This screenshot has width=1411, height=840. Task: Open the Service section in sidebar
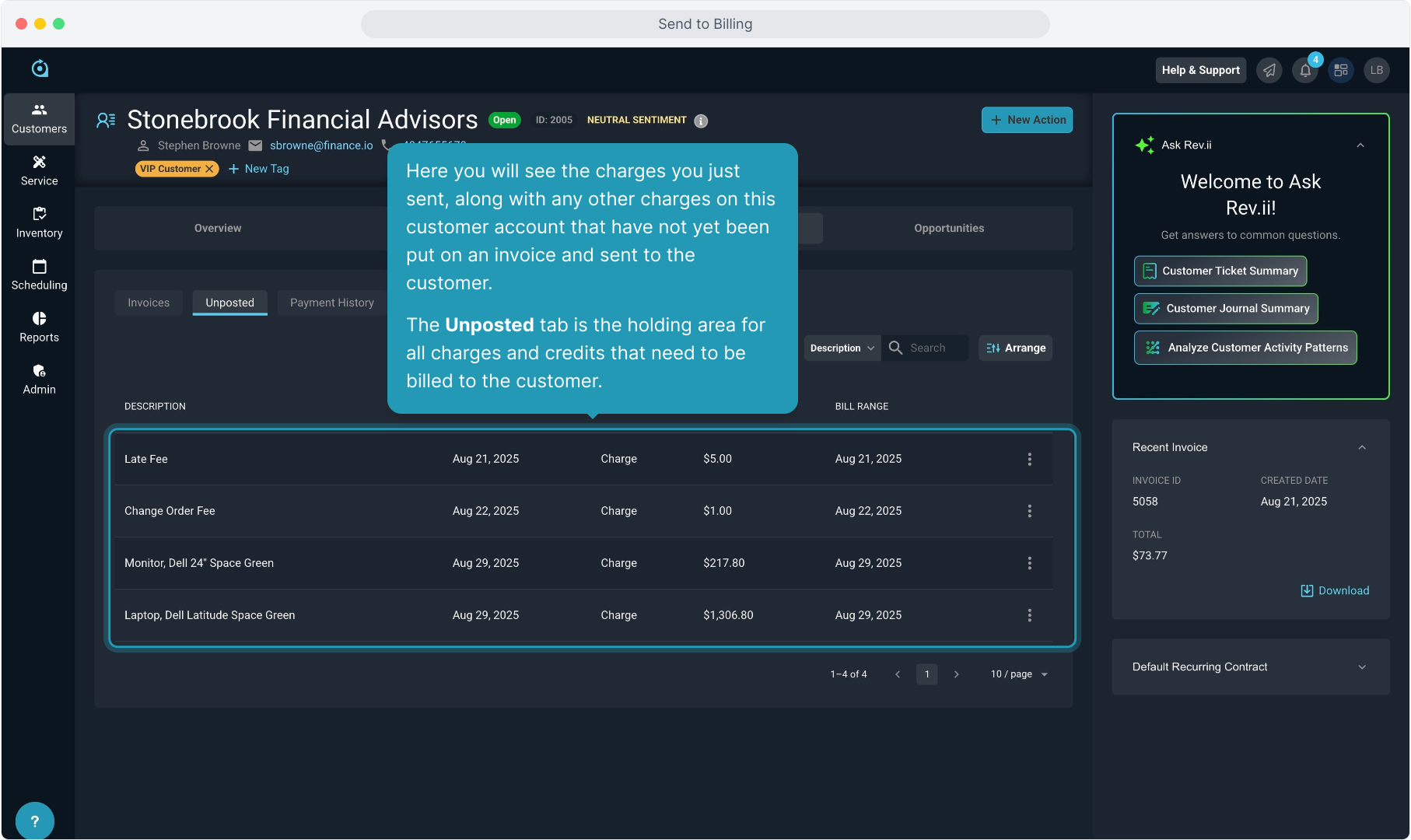click(x=39, y=170)
